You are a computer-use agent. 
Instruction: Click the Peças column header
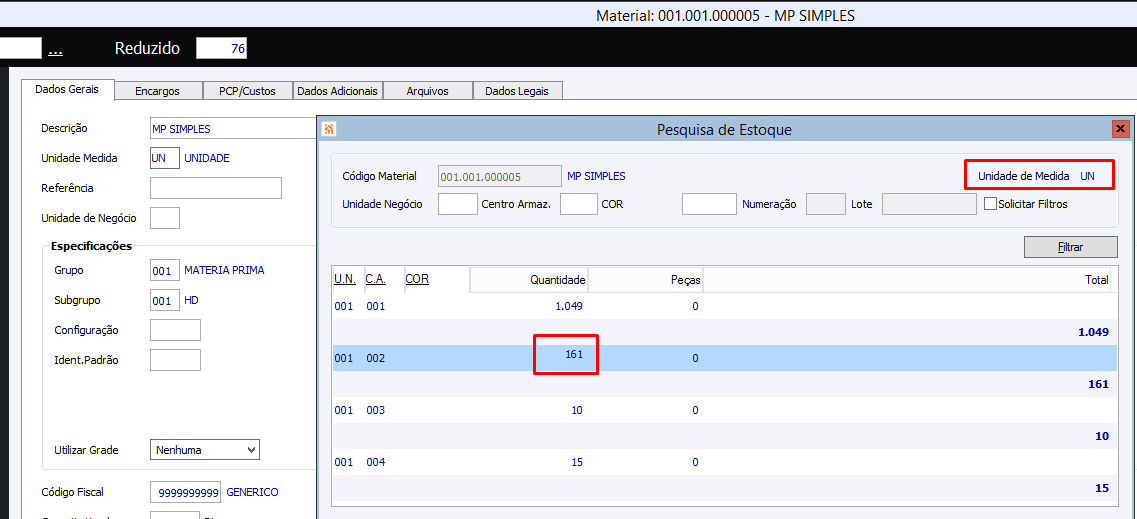point(645,280)
